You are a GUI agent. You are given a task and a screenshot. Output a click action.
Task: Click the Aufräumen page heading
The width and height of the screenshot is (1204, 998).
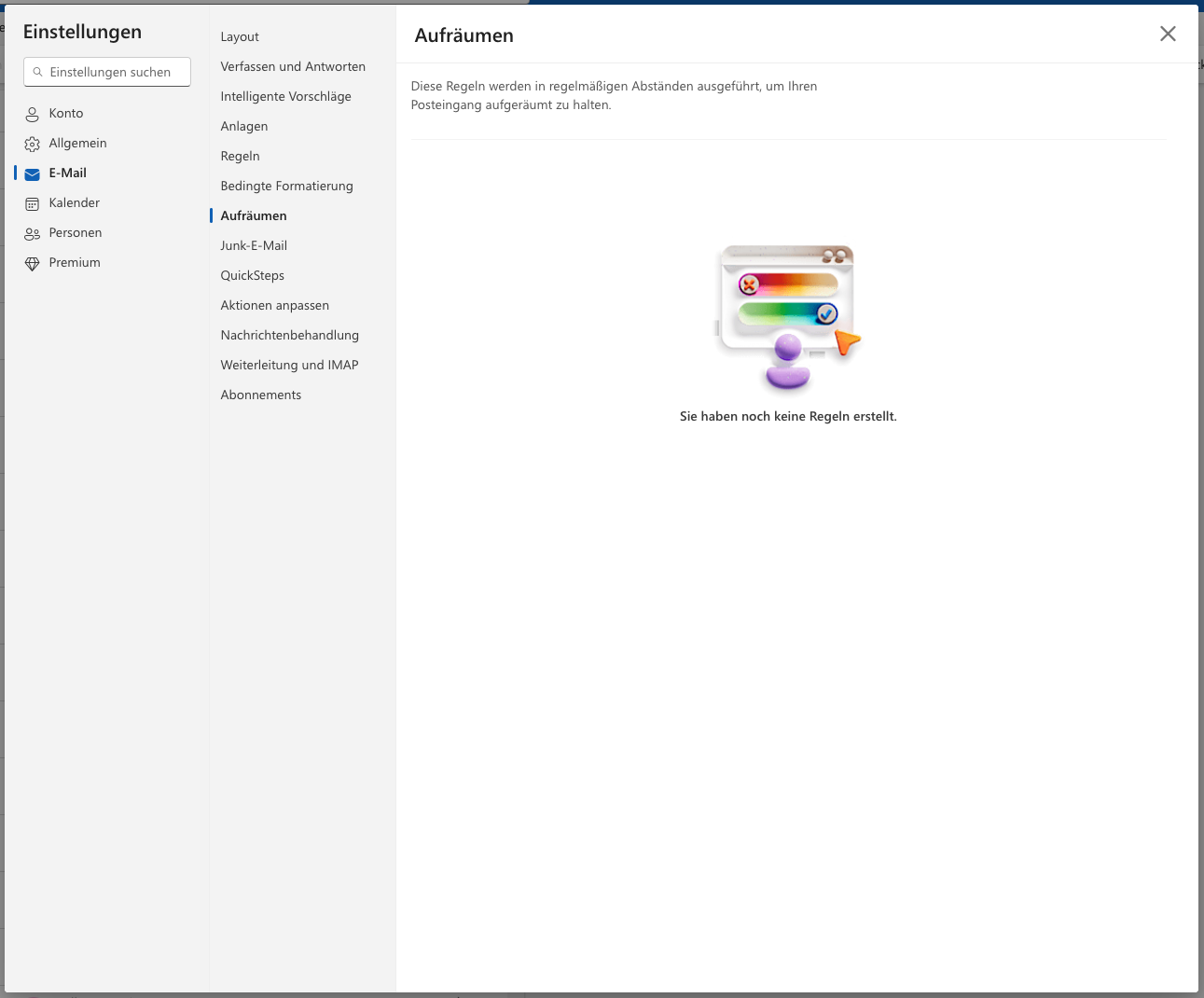click(464, 35)
